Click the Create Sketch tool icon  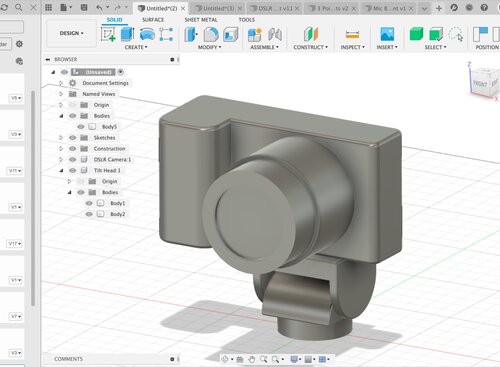coord(108,34)
